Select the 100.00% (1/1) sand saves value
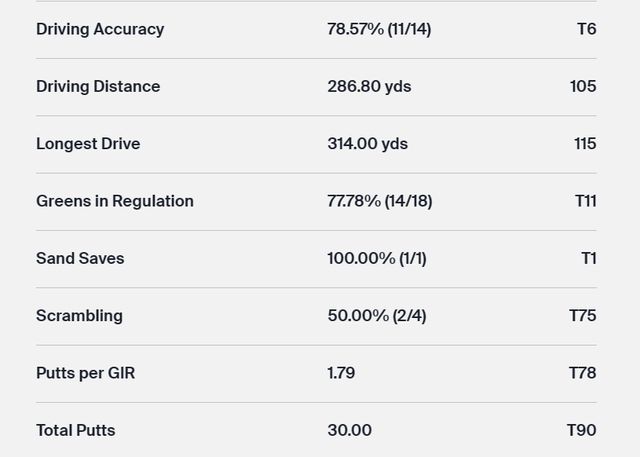 [376, 258]
